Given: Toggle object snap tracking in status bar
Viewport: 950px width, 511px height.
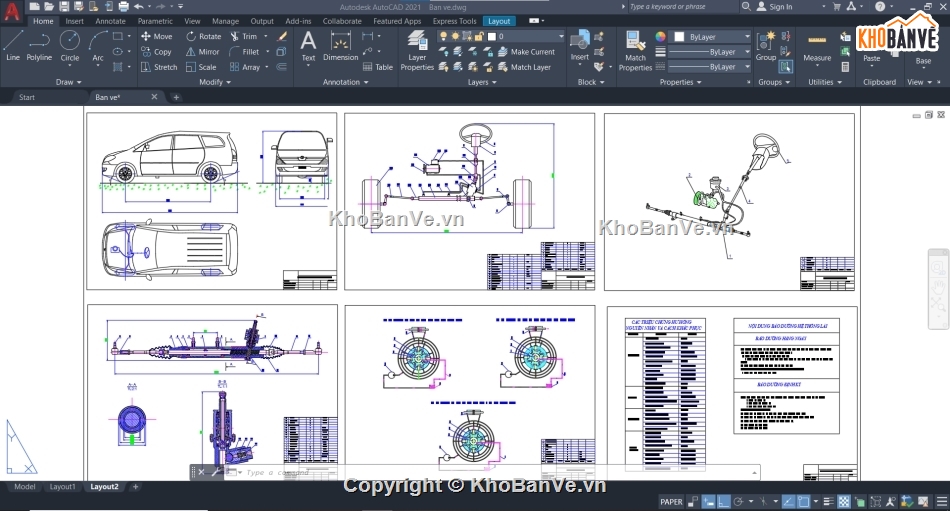Looking at the screenshot, I should (x=788, y=502).
